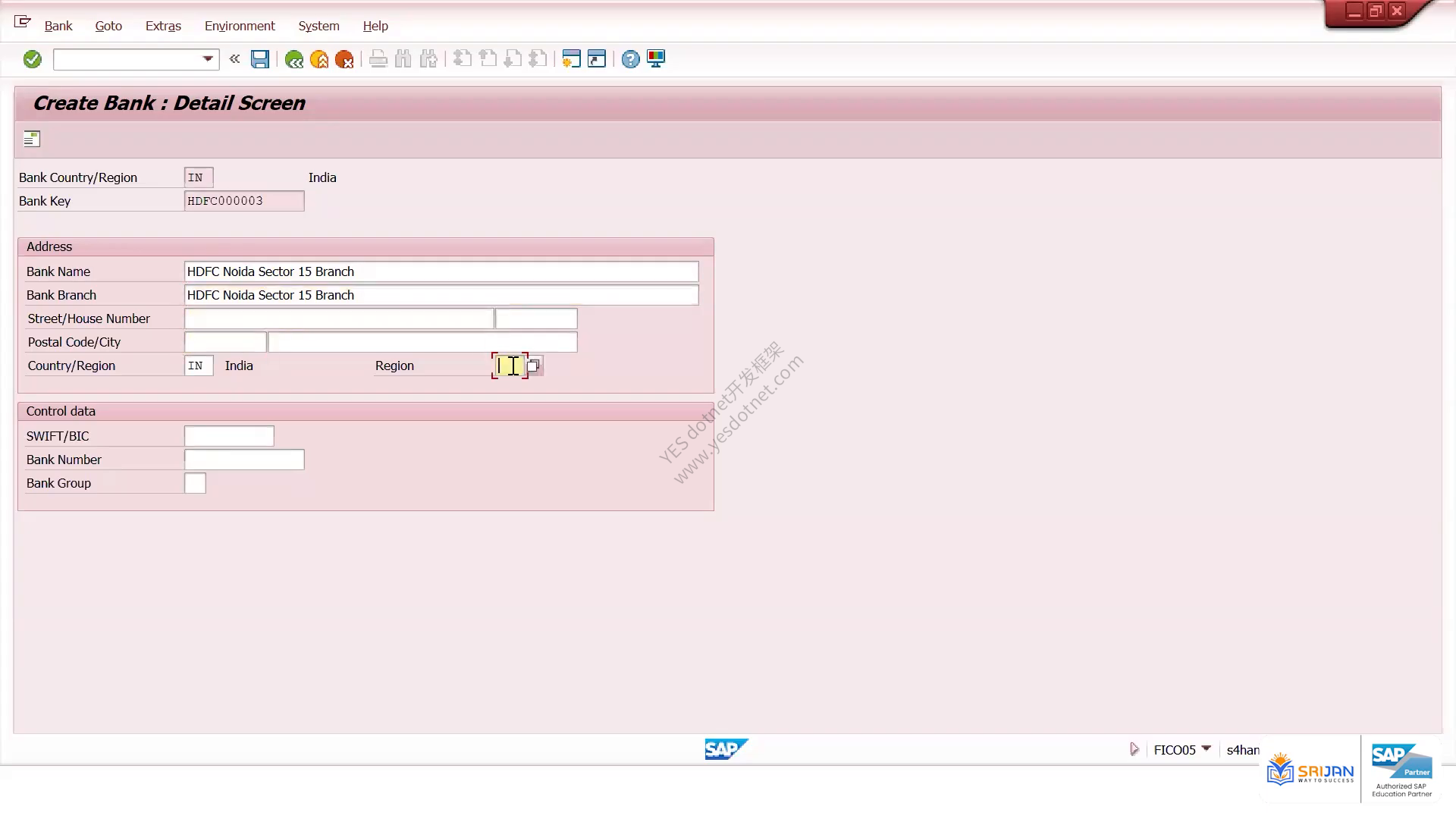Open the Region field search help button

point(534,366)
